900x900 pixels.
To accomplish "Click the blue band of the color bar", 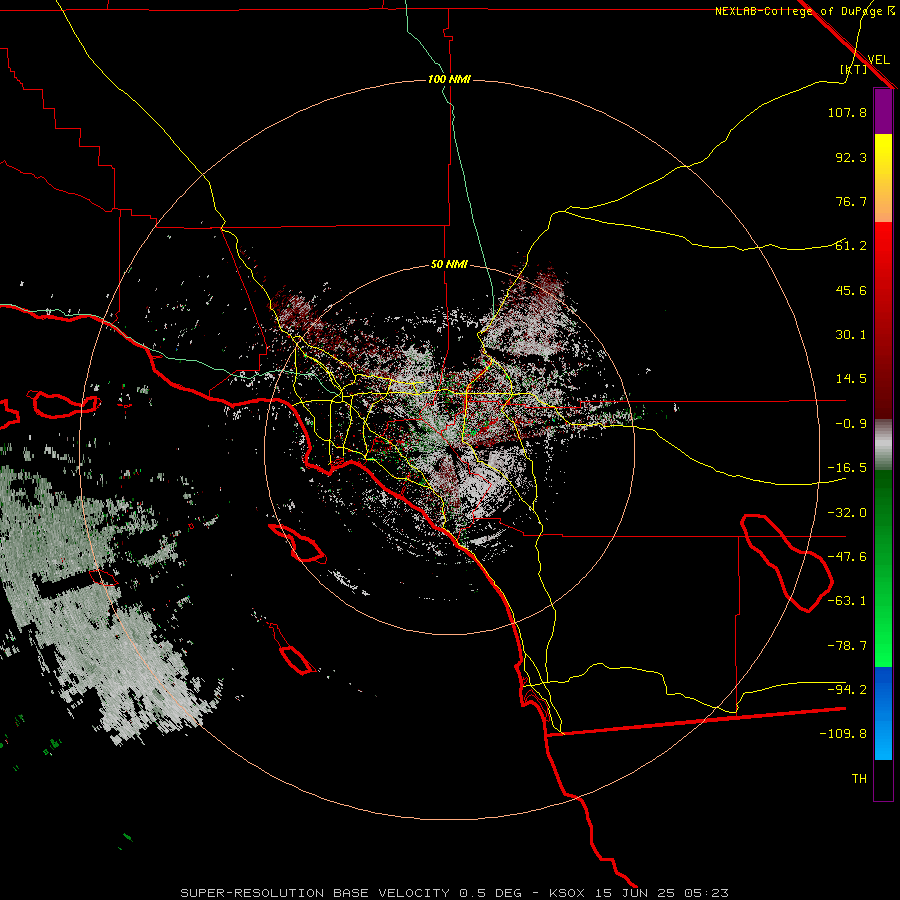I will pyautogui.click(x=883, y=713).
